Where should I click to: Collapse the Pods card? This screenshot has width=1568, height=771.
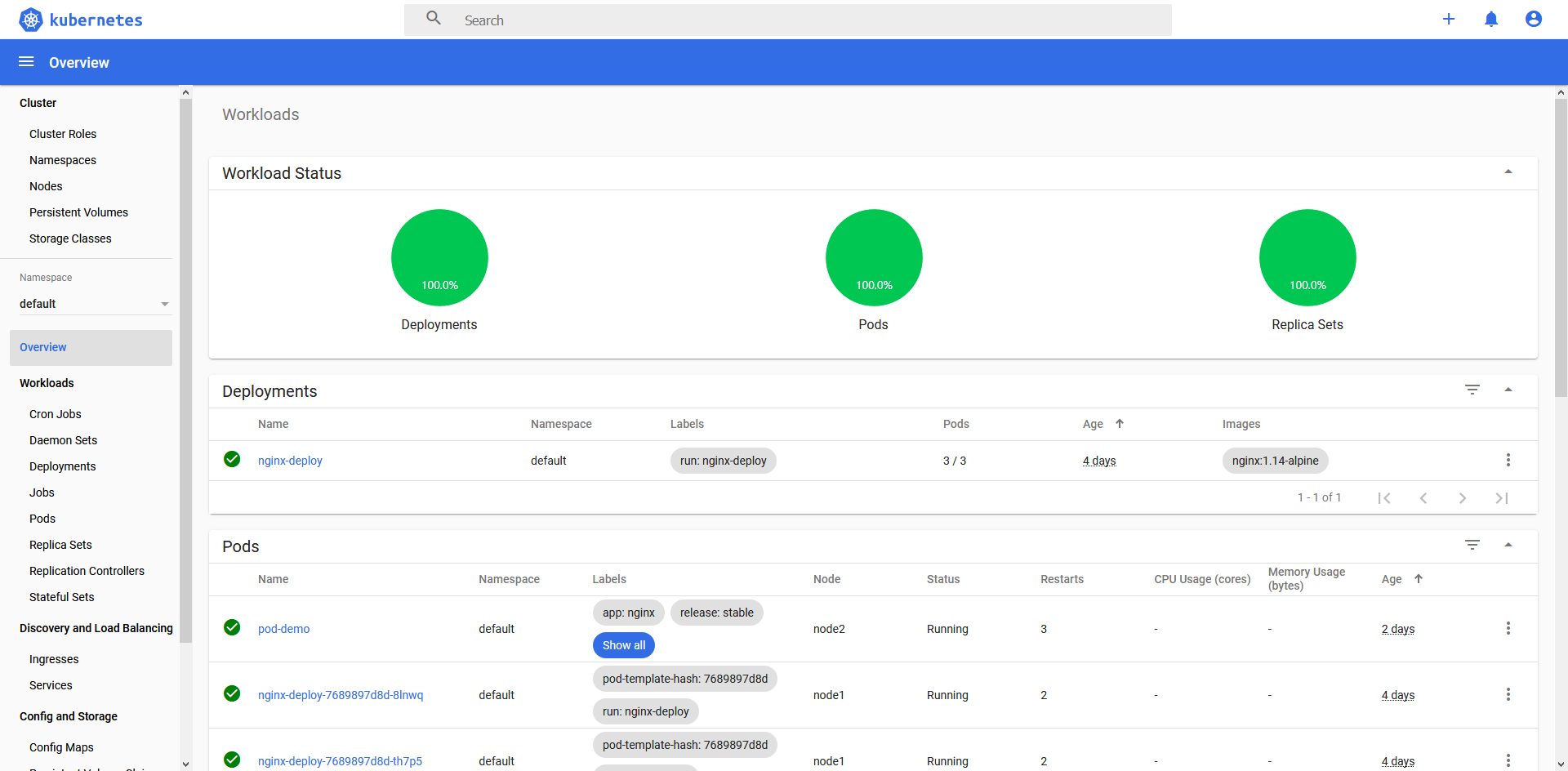1508,545
